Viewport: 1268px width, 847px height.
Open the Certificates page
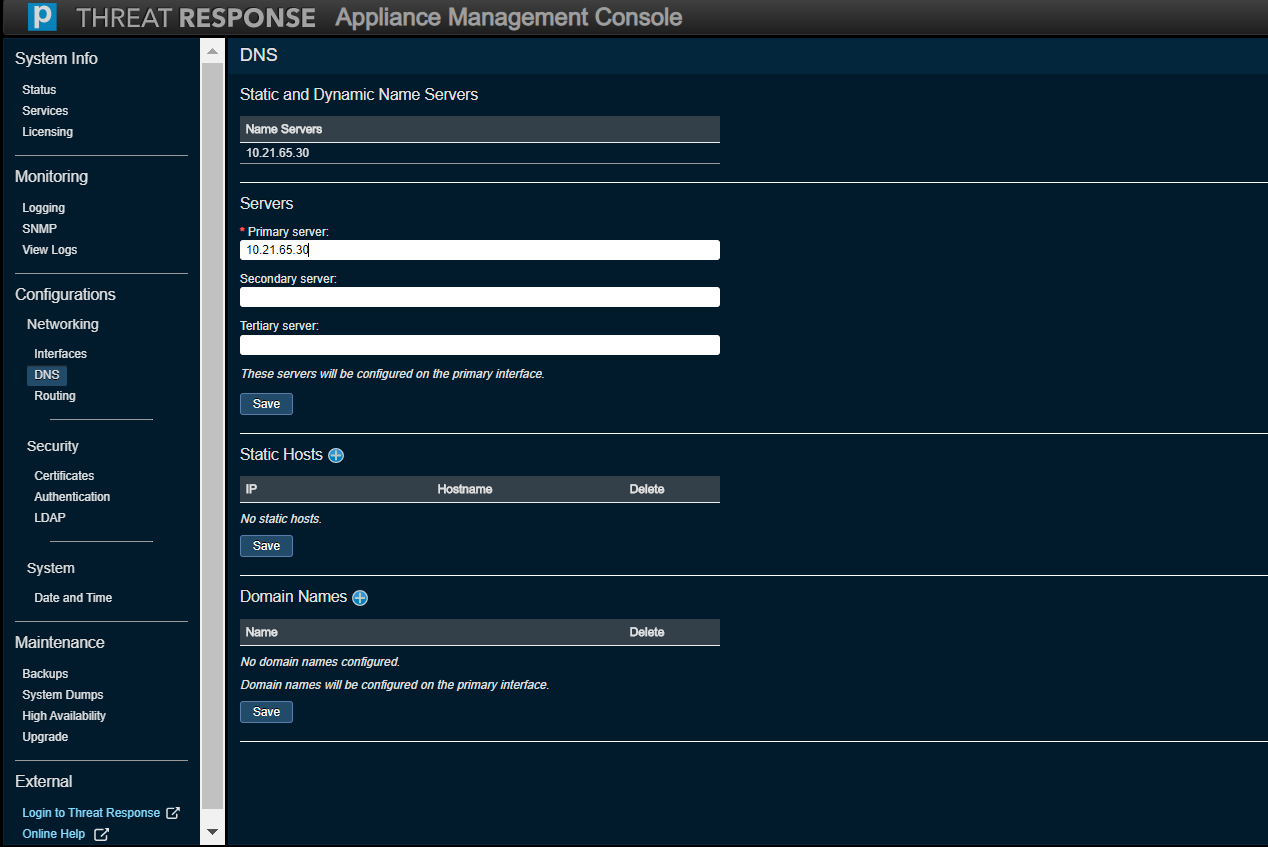(x=64, y=476)
